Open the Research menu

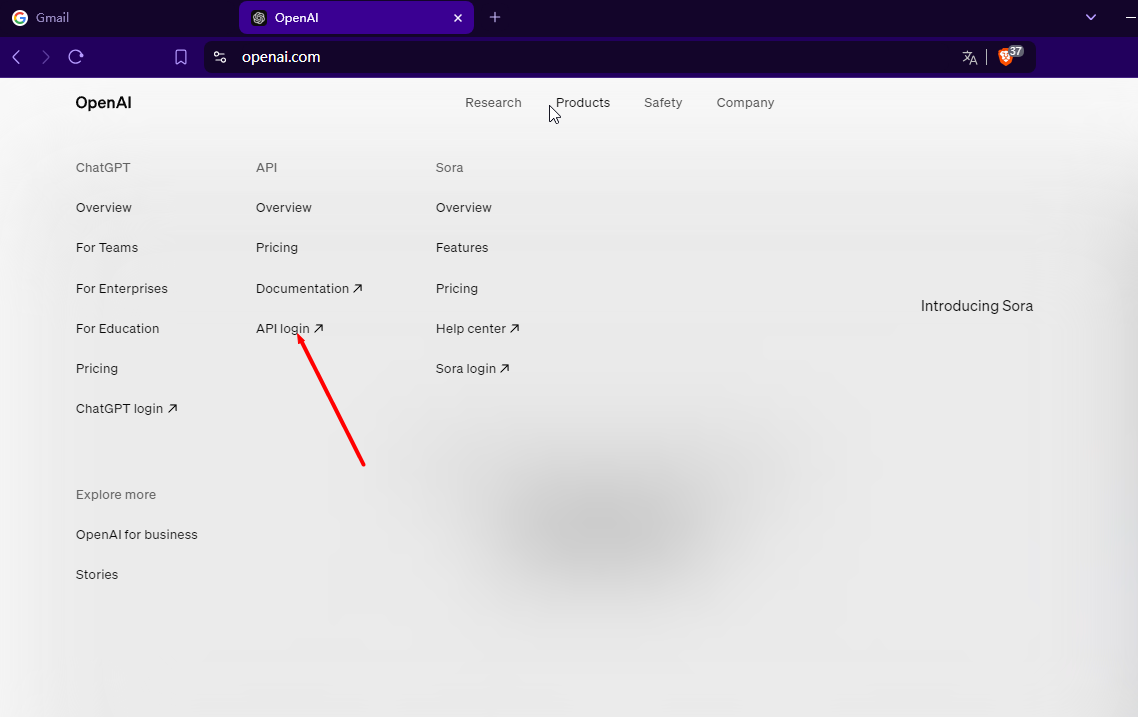[x=494, y=102]
